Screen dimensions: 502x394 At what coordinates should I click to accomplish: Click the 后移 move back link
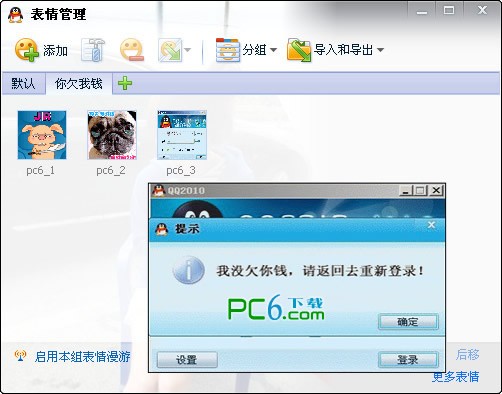(467, 354)
